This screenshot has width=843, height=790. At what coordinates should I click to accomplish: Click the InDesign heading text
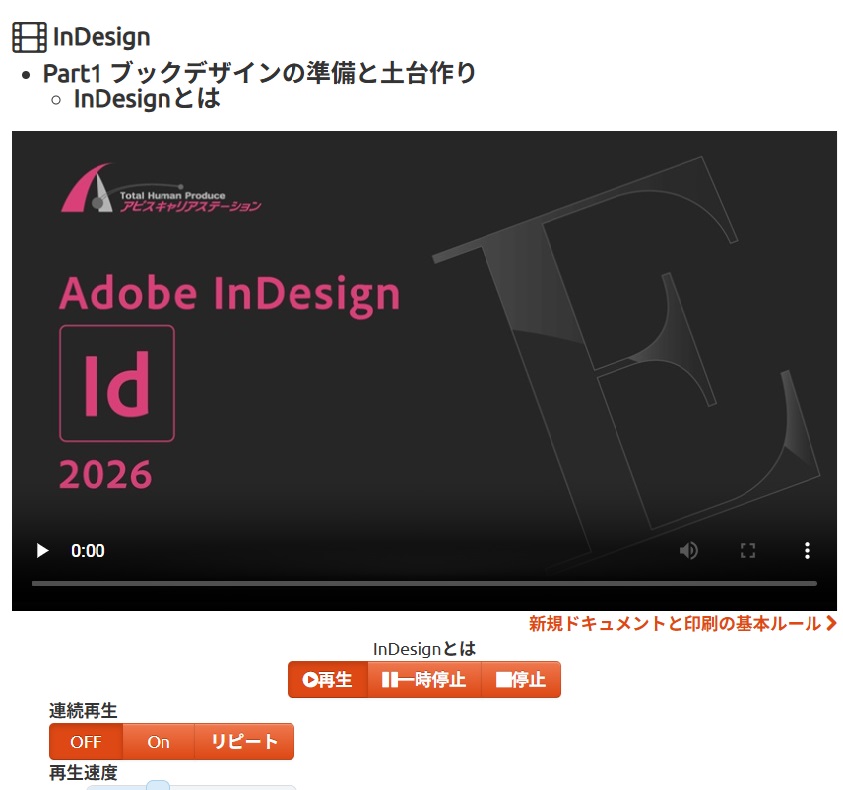(x=102, y=37)
